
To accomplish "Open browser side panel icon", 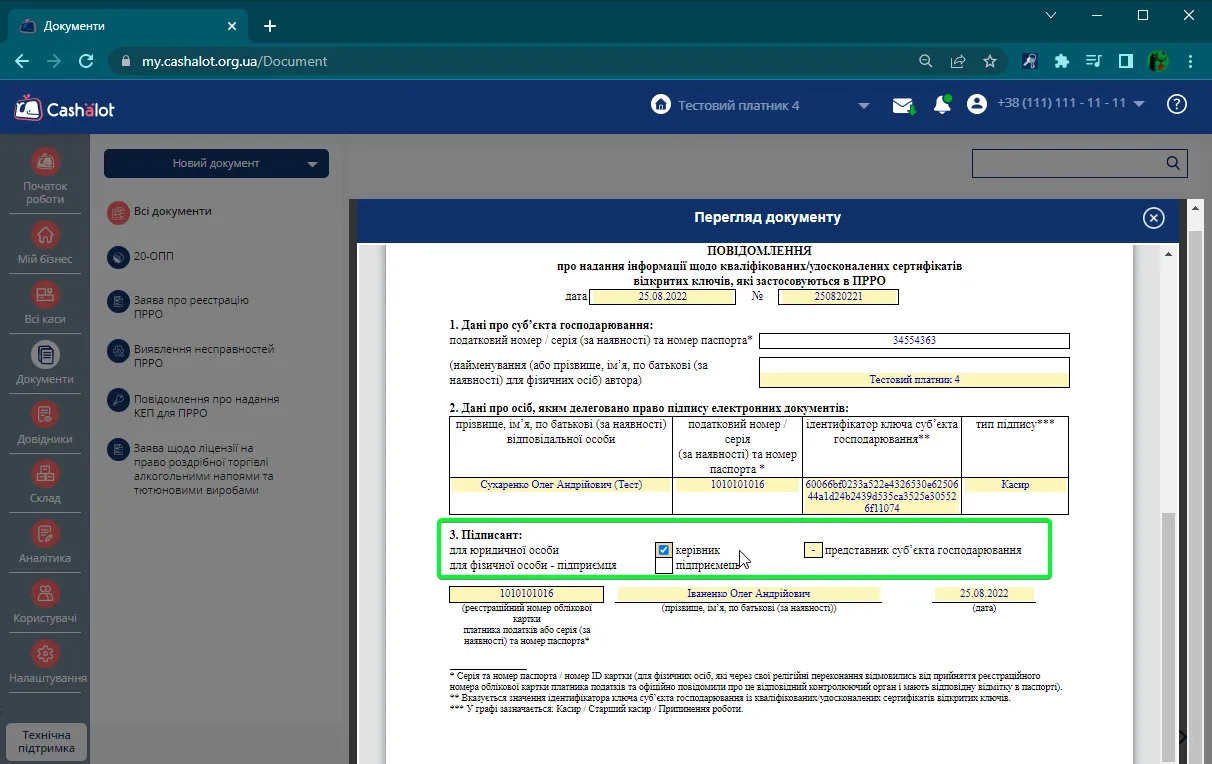I will pos(1126,61).
